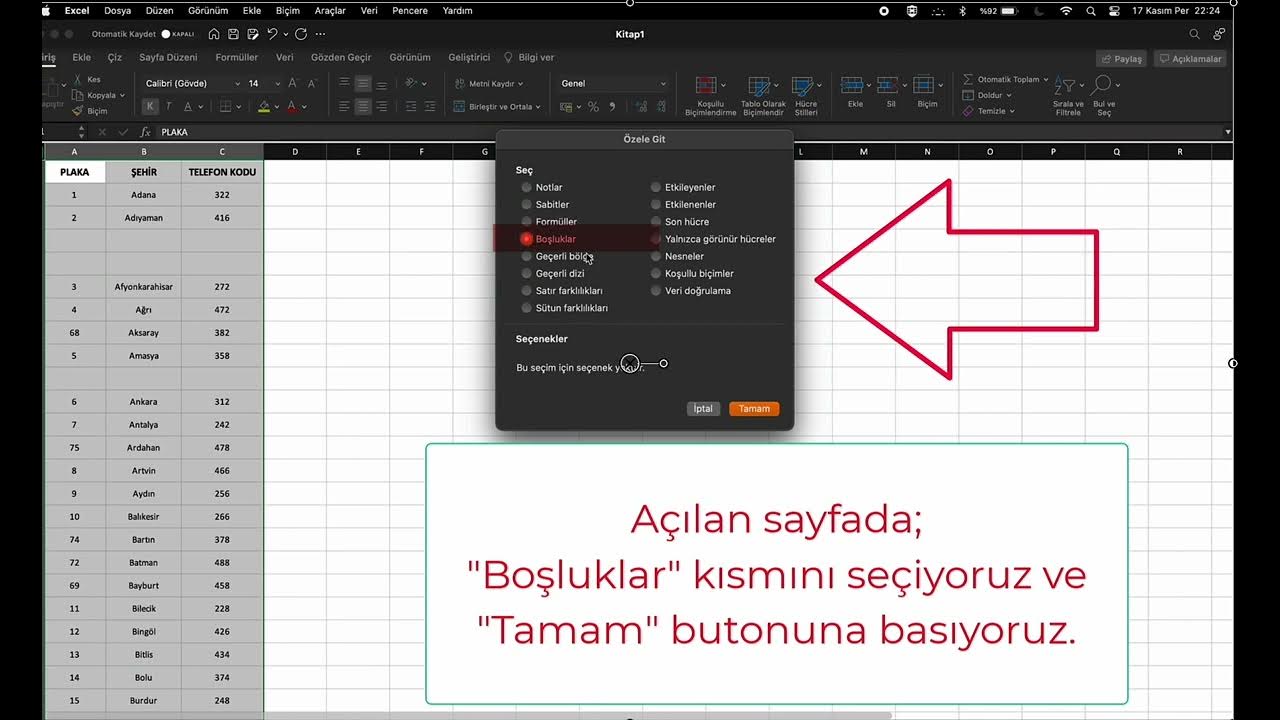Click the Save As icon with pencil
This screenshot has height=720, width=1280.
tap(251, 34)
